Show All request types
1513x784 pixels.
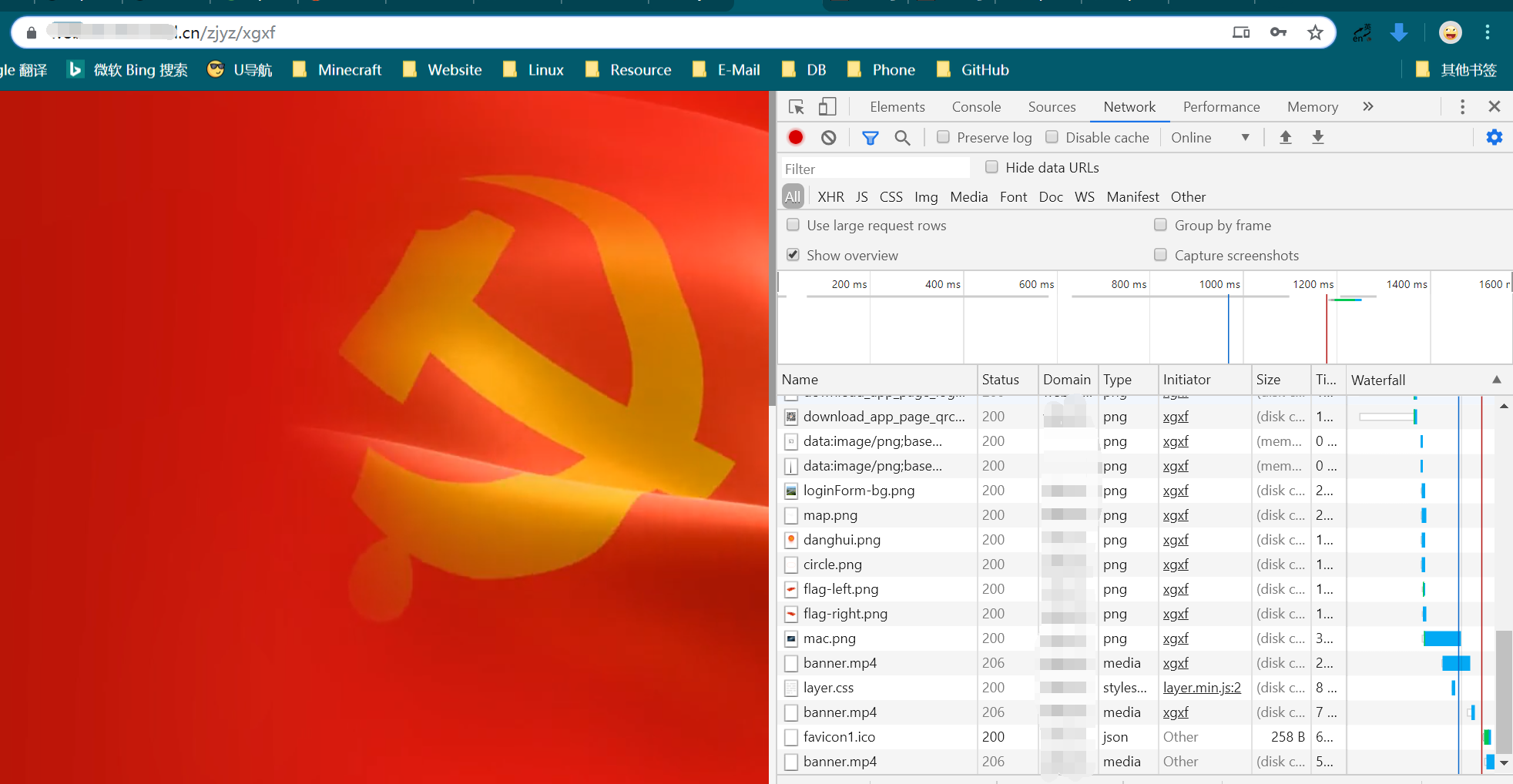click(x=793, y=197)
